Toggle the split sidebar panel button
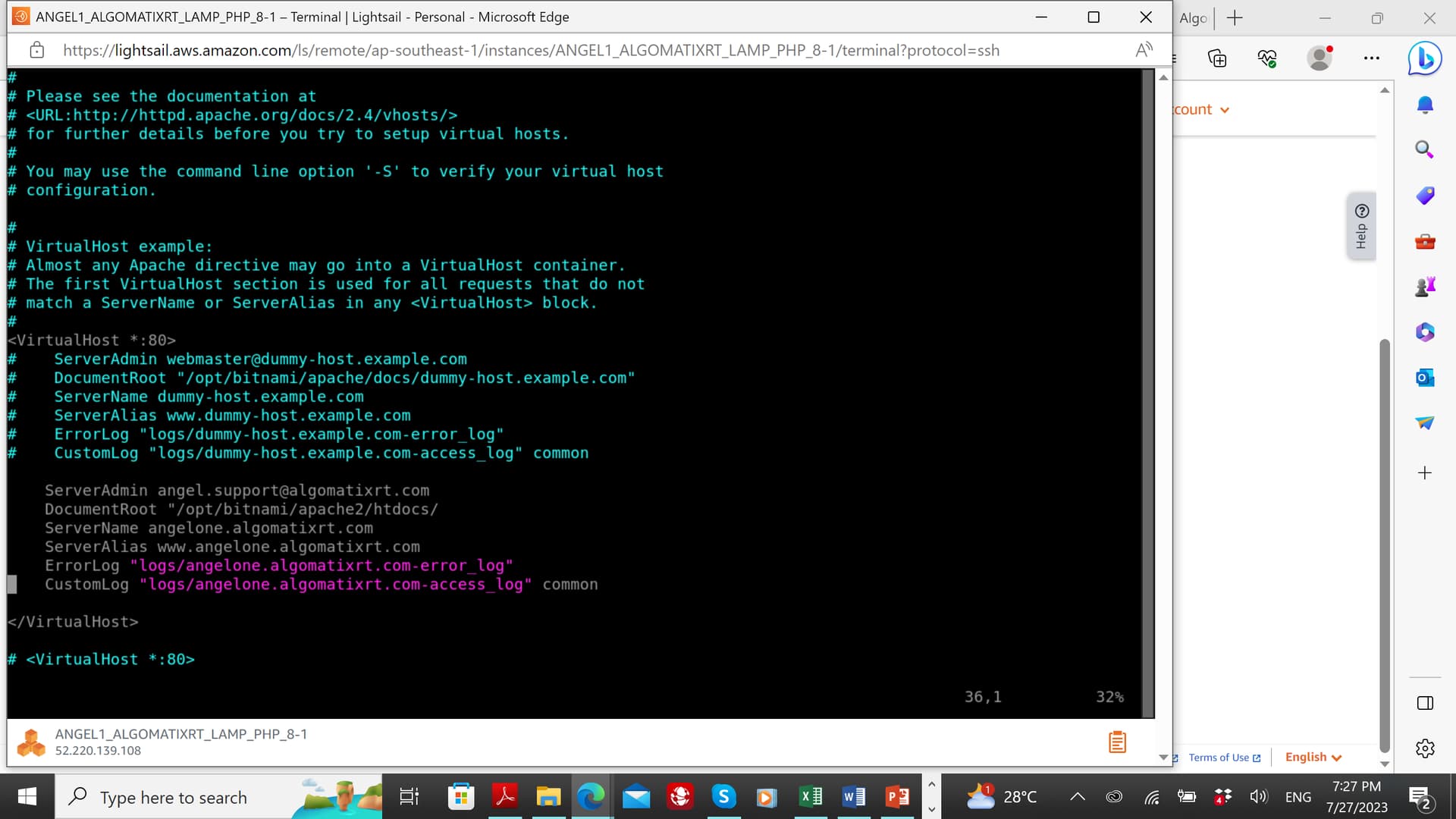 (1425, 703)
